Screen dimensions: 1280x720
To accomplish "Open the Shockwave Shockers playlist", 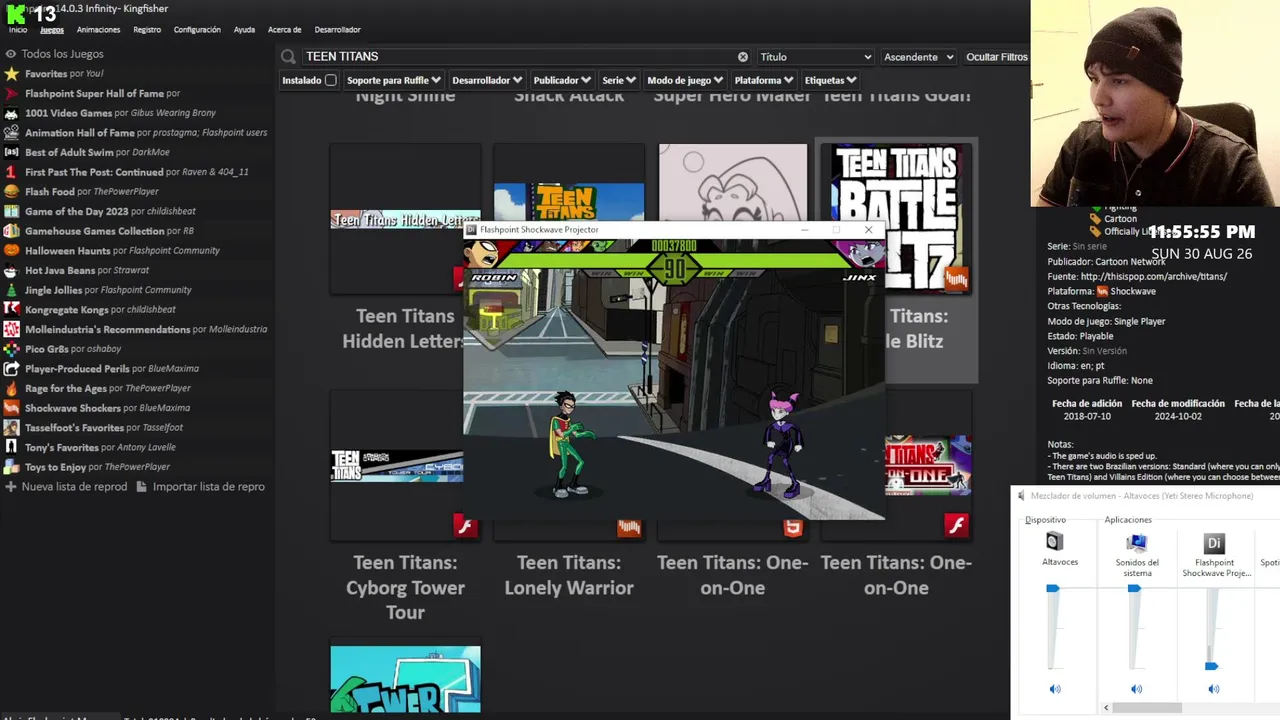I will click(x=107, y=408).
